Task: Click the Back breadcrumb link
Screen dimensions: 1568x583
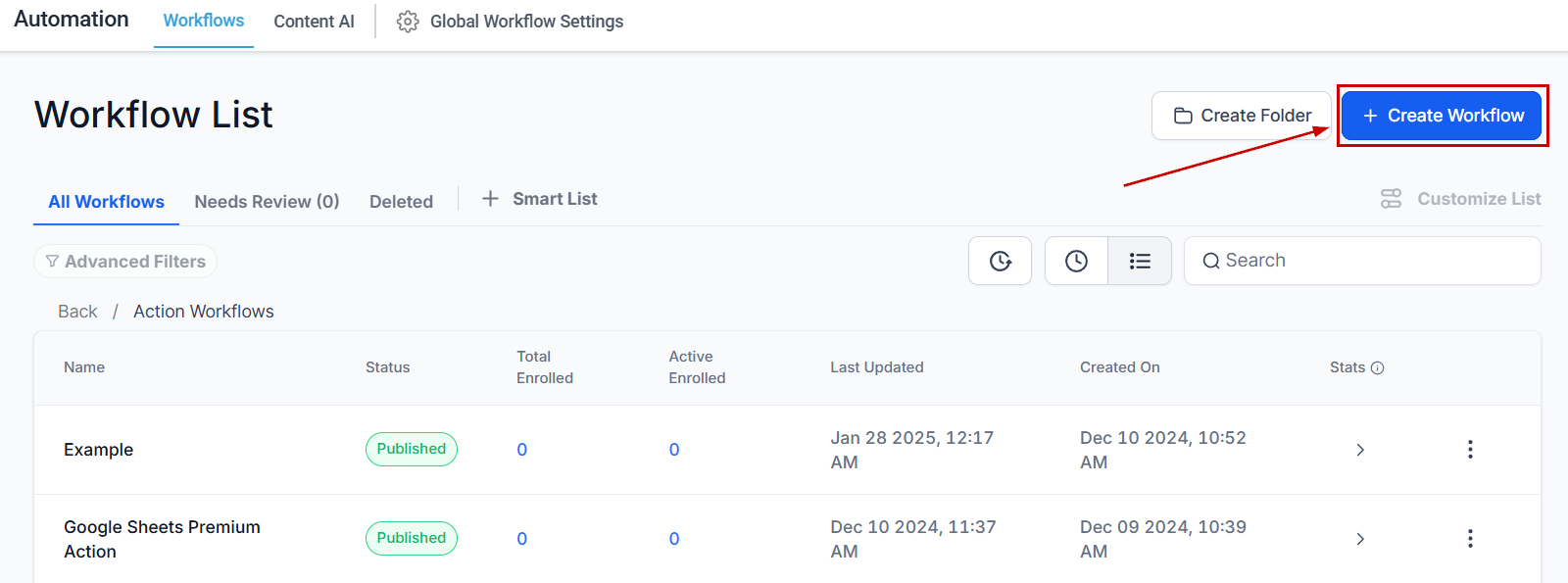Action: tap(77, 312)
